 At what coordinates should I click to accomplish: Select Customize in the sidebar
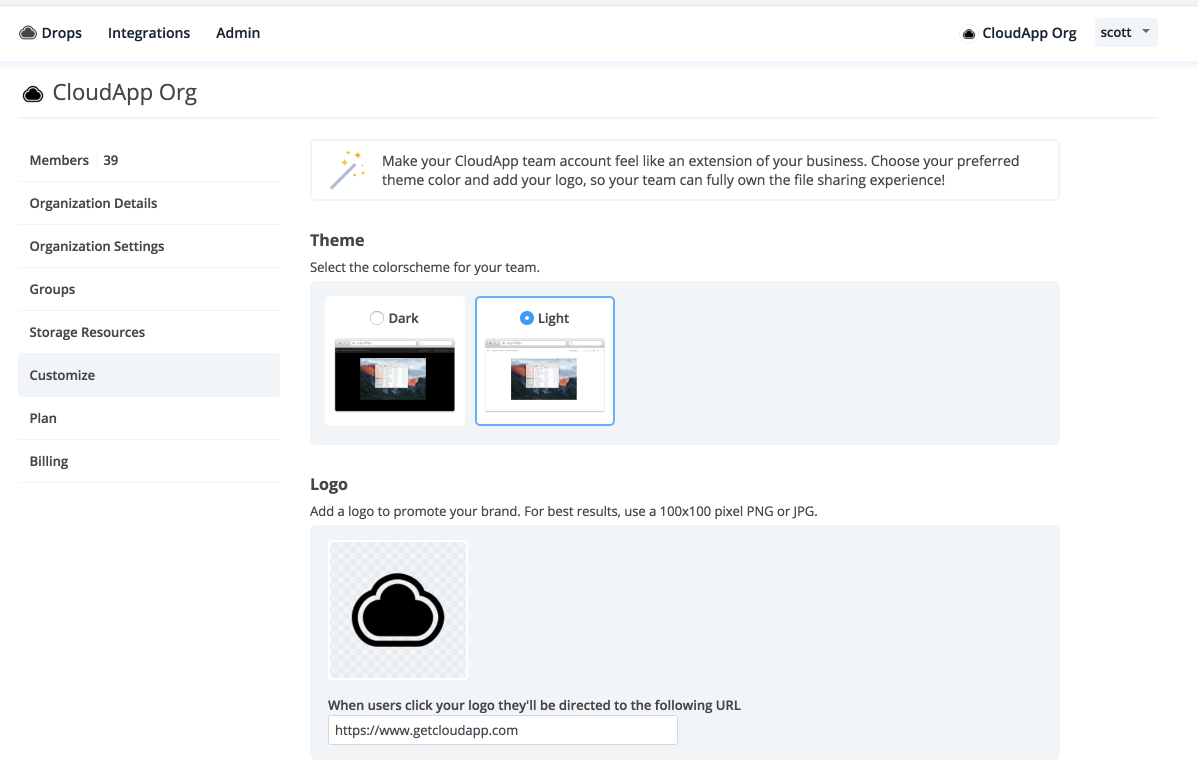click(149, 375)
